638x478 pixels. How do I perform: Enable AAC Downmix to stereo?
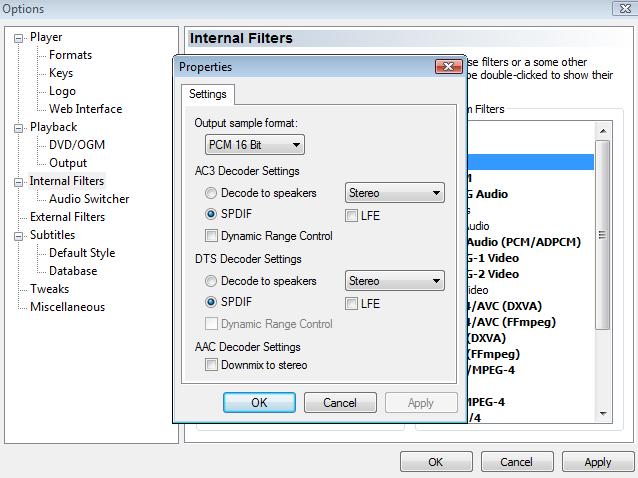(211, 365)
